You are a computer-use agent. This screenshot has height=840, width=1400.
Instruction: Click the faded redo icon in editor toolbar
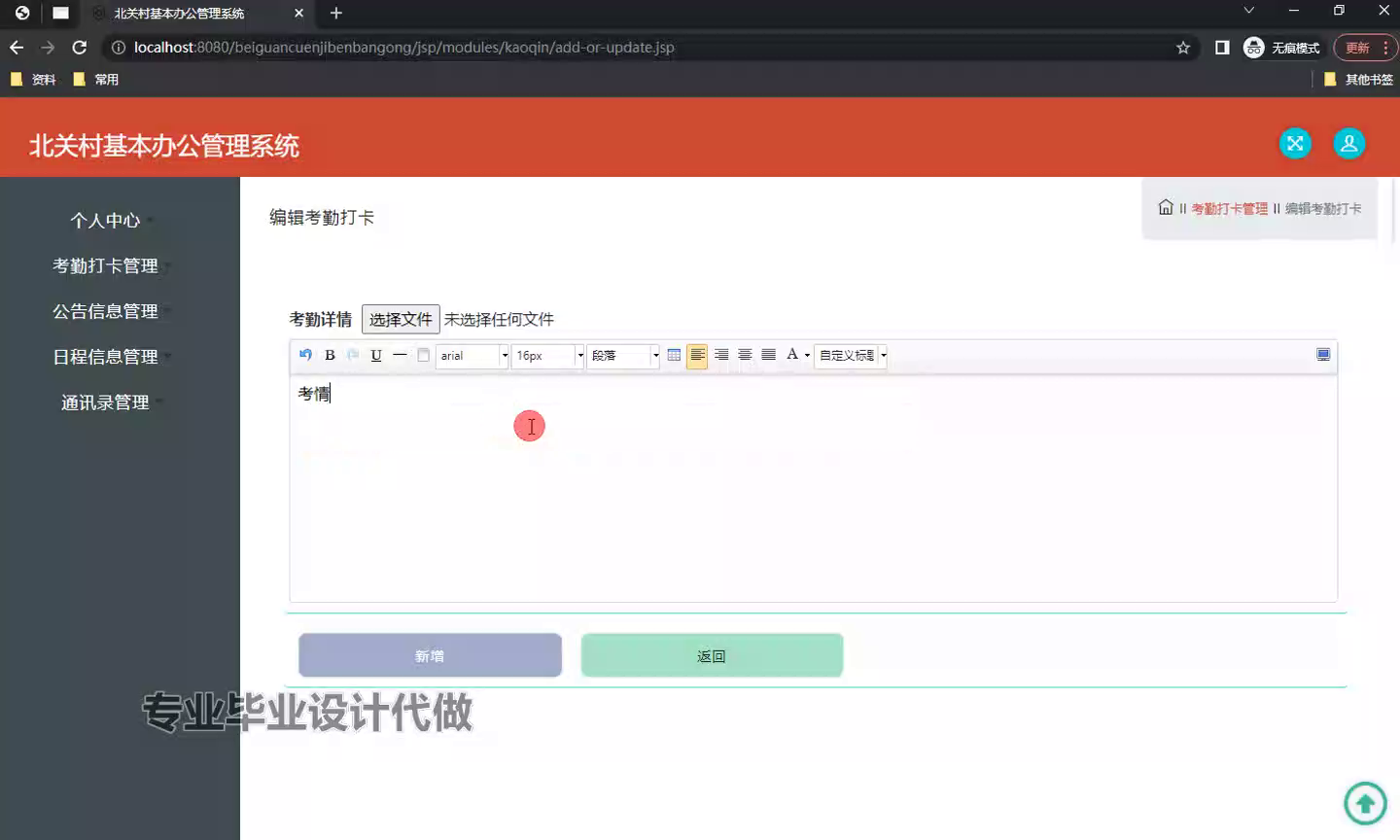353,355
